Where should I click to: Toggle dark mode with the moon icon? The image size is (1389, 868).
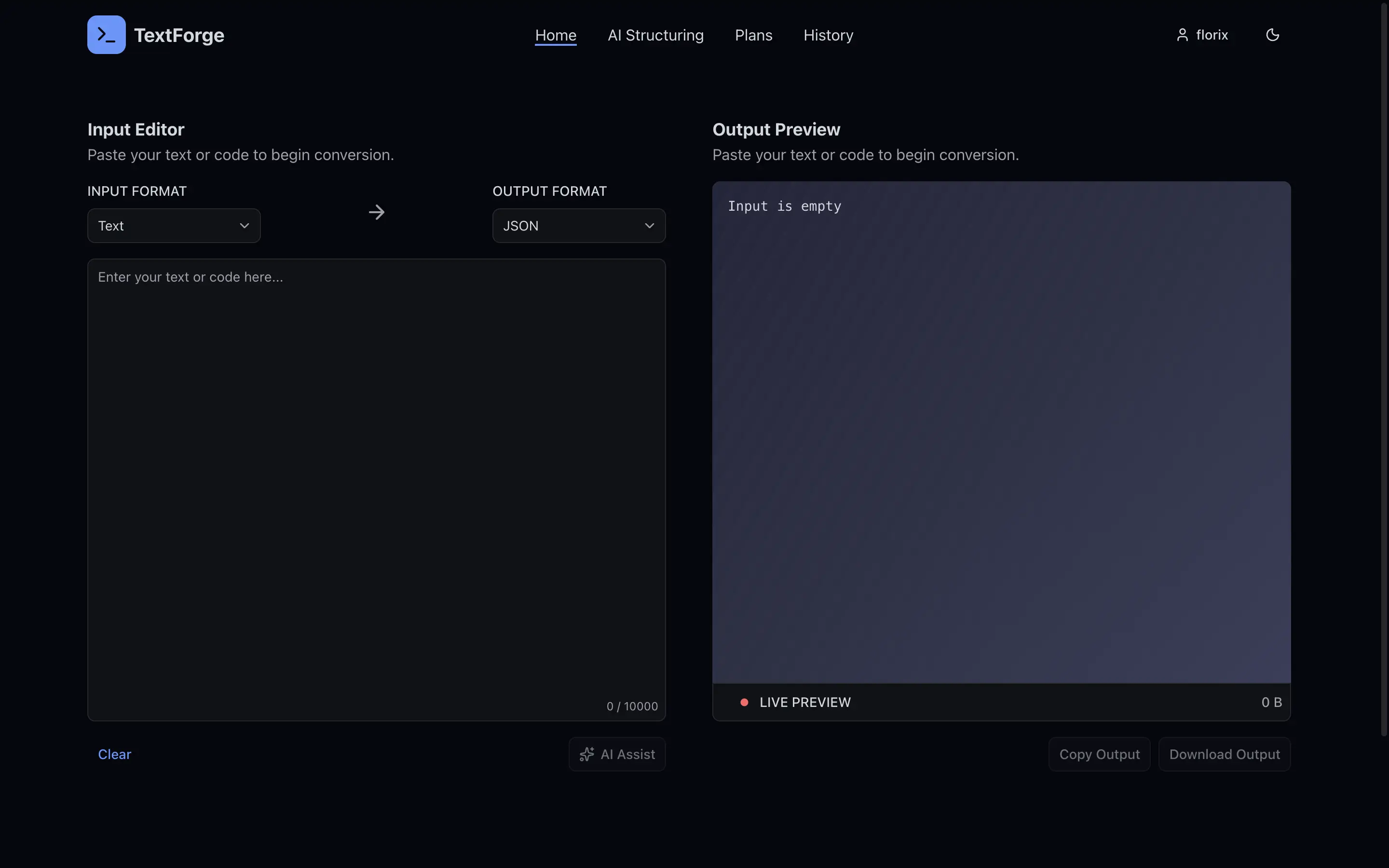coord(1272,35)
